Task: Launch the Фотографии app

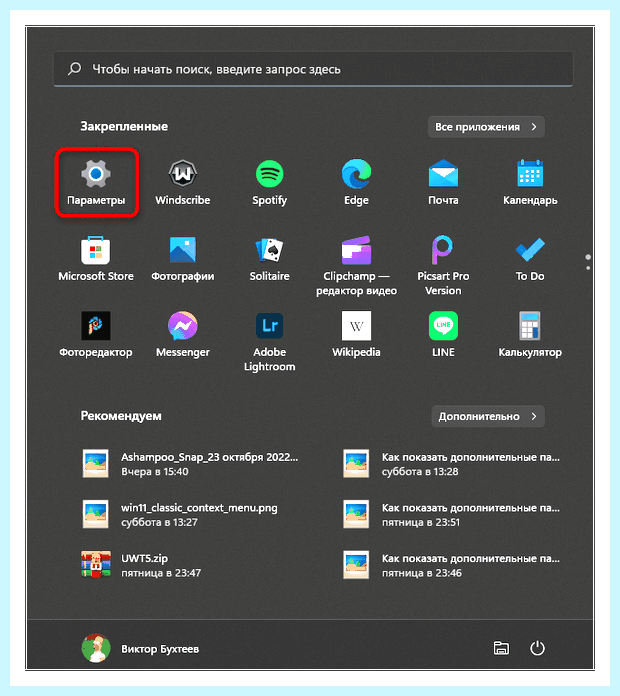Action: [x=183, y=259]
